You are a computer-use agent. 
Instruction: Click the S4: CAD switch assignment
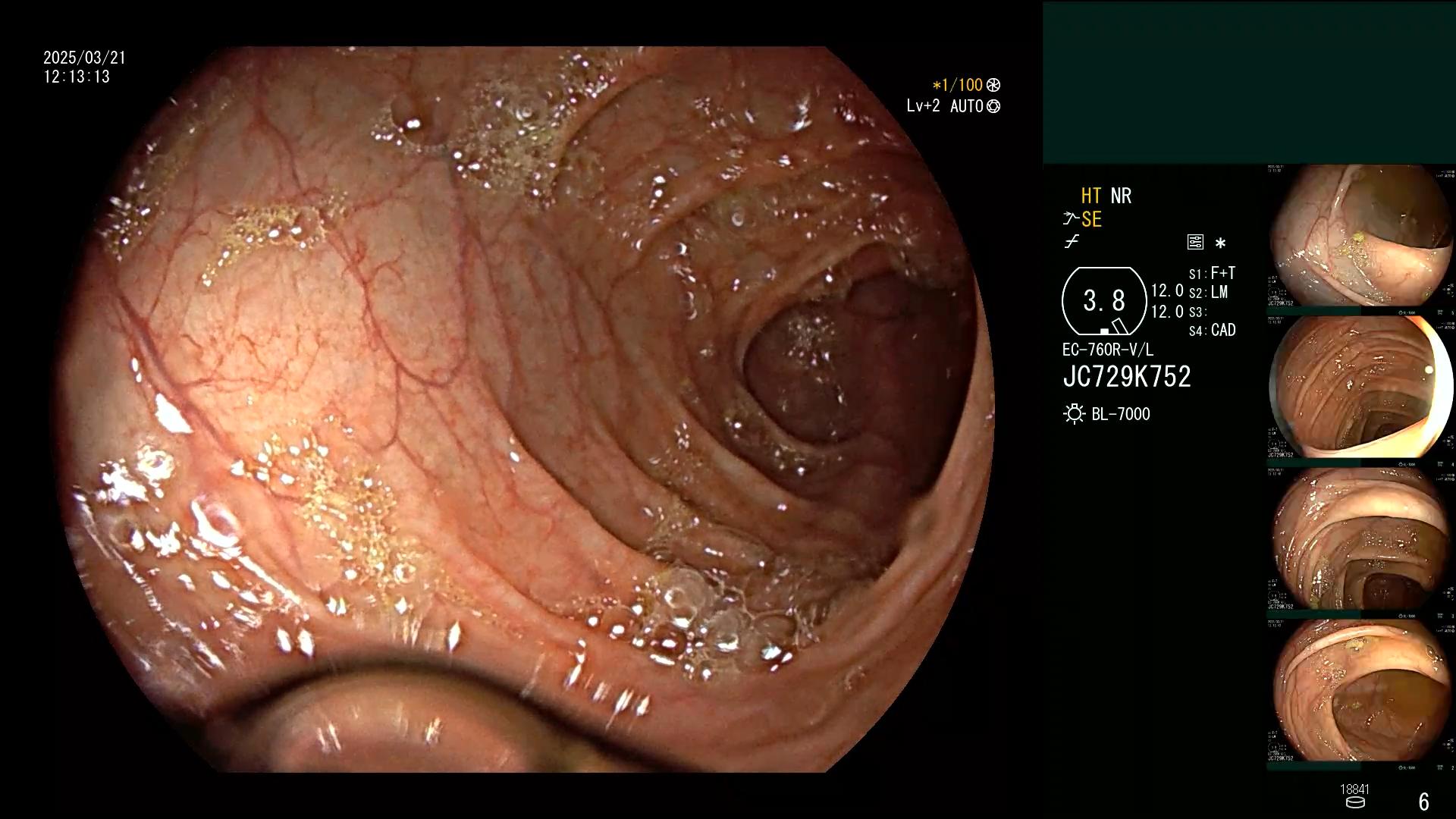point(1212,330)
